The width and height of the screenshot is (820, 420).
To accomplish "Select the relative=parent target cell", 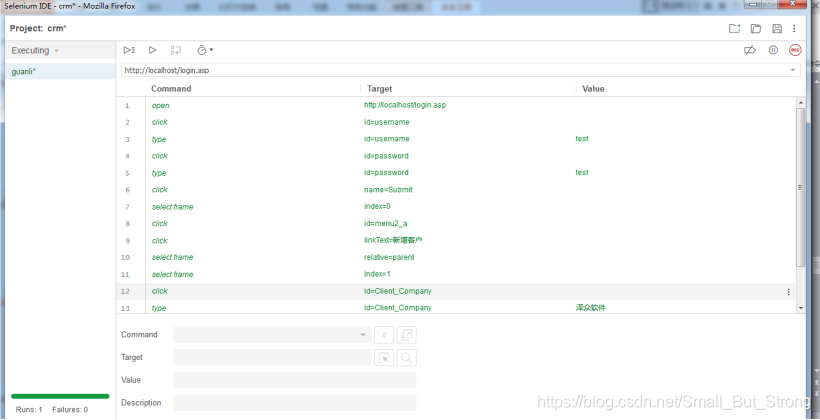I will click(x=389, y=257).
